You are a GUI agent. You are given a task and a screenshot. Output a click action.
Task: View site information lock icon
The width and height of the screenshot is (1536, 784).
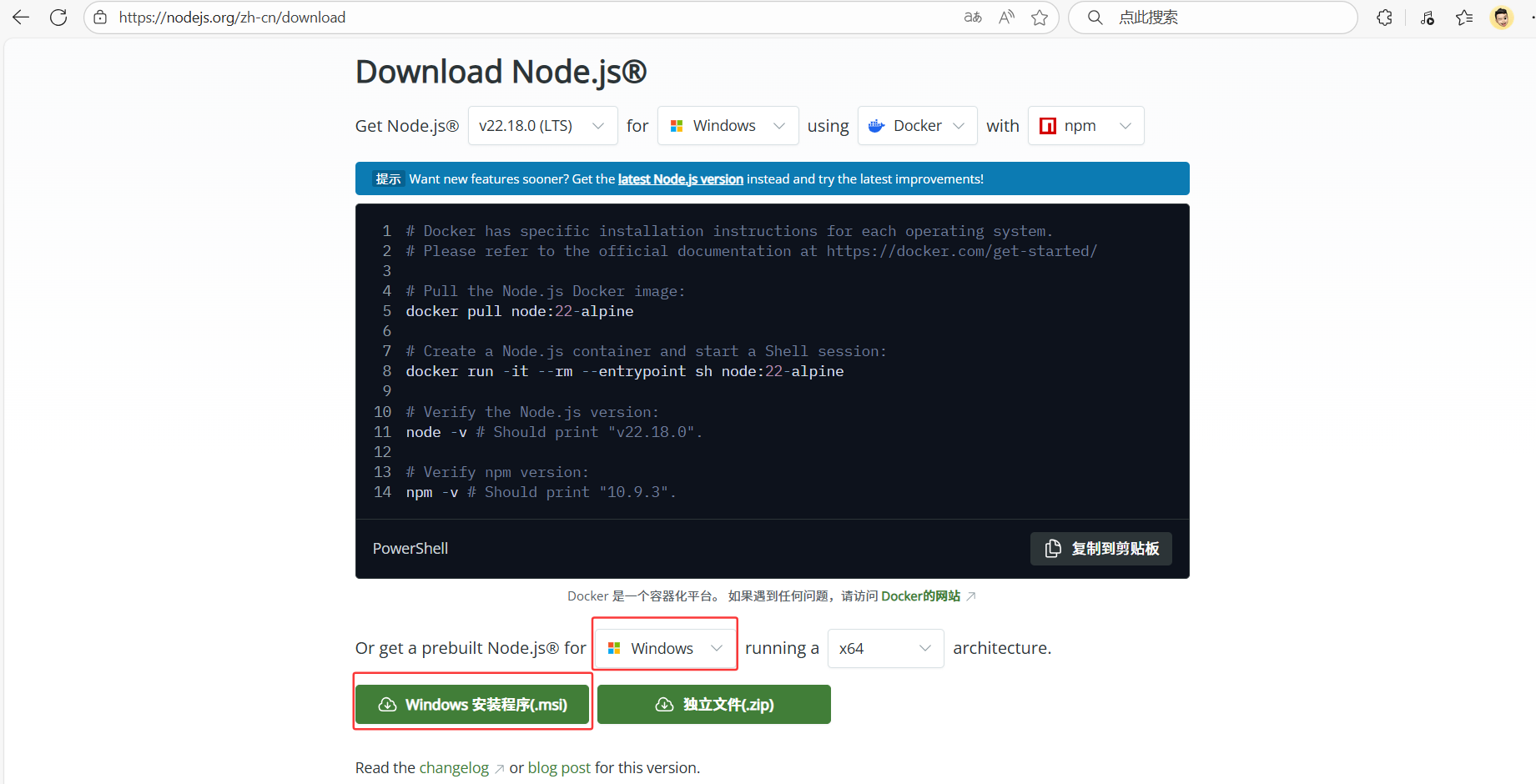[100, 18]
